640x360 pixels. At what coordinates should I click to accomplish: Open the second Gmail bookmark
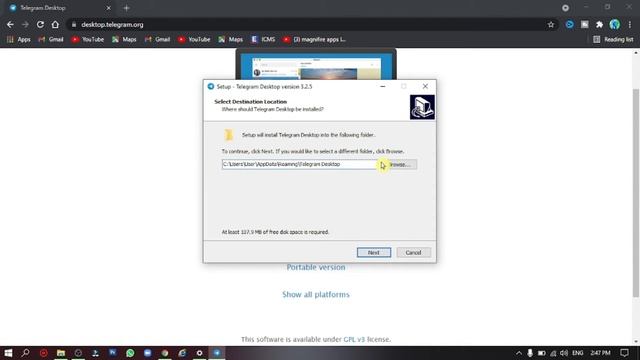(x=158, y=40)
